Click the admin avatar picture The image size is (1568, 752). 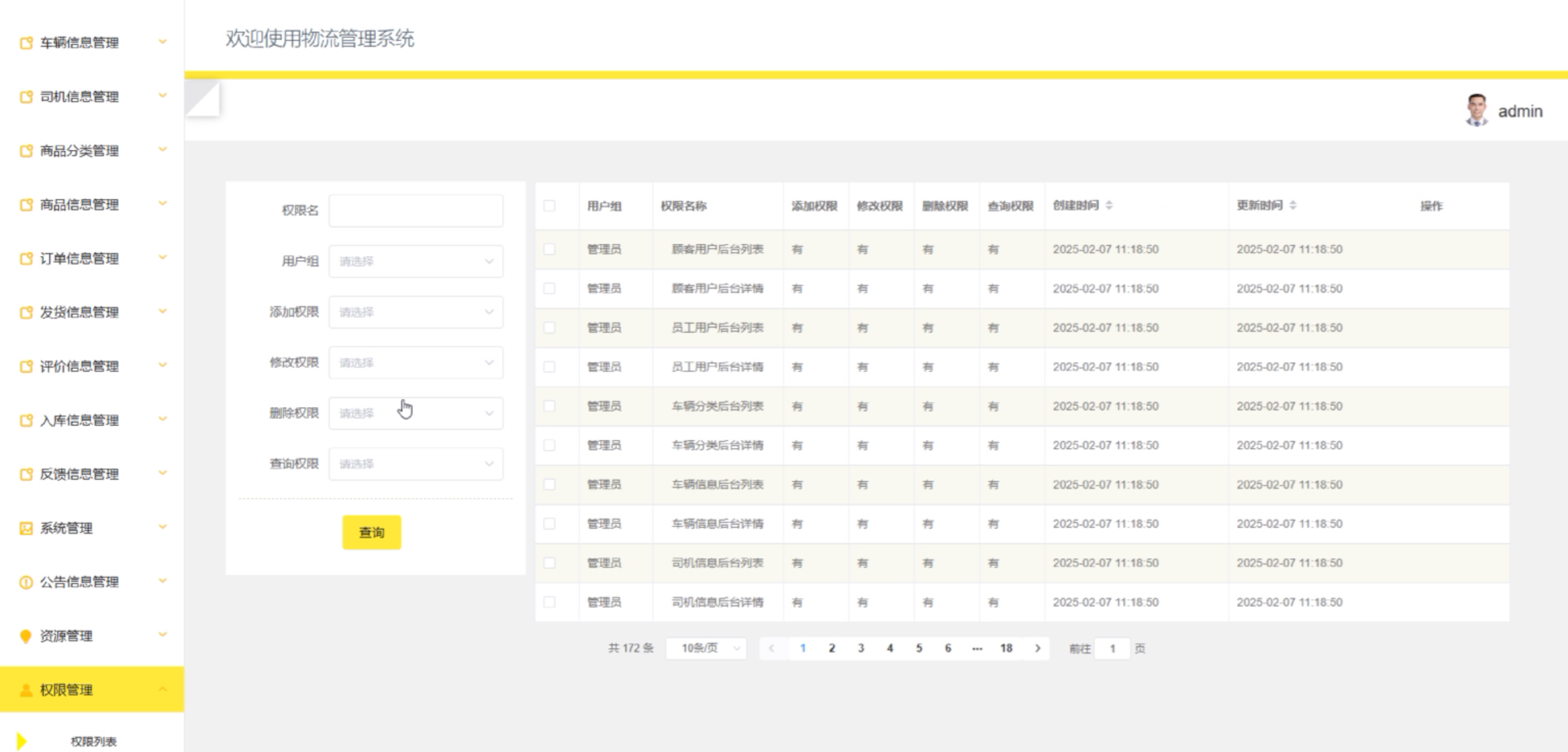tap(1477, 111)
